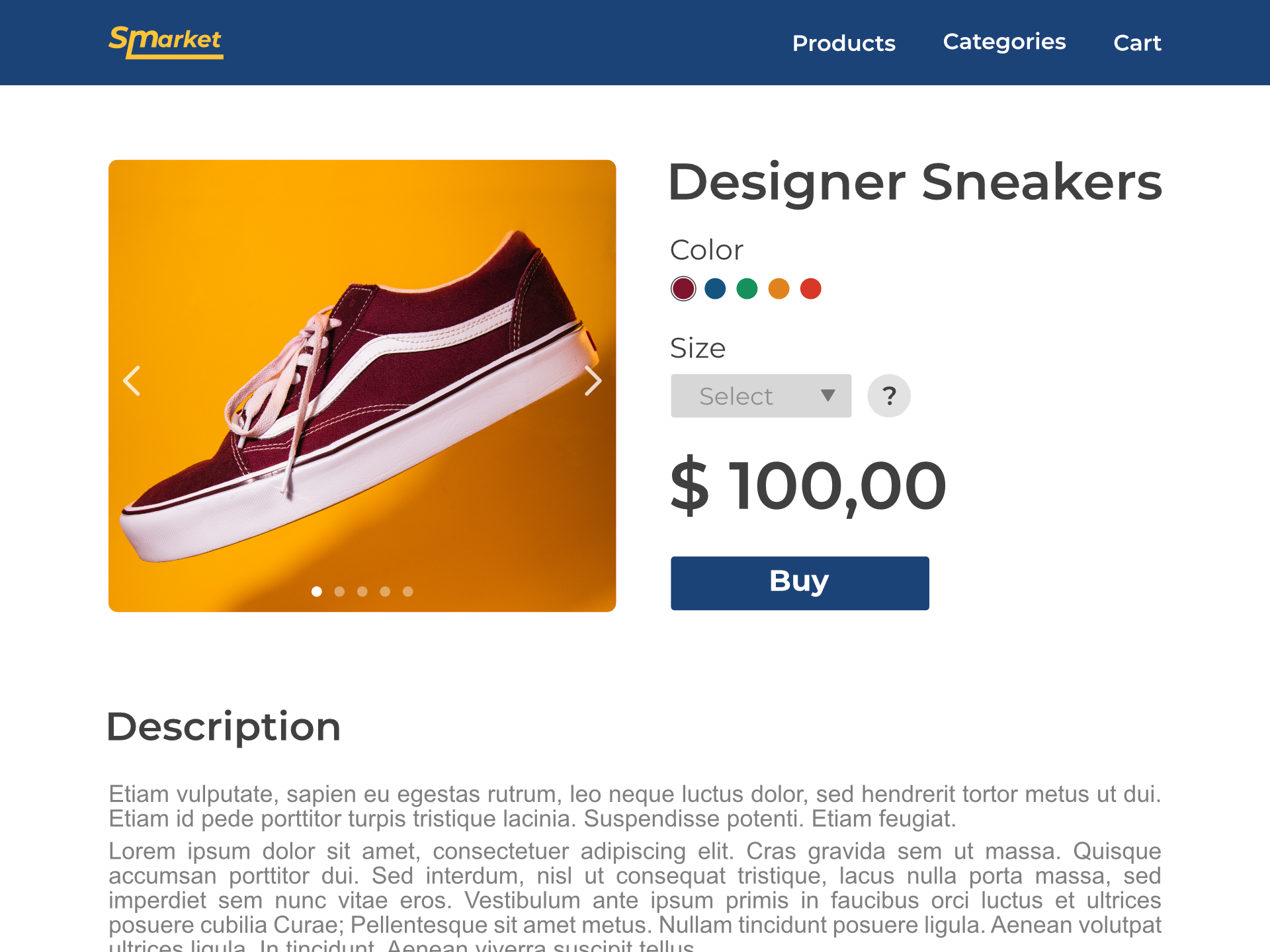
Task: Open the size guide question mark
Action: click(889, 396)
